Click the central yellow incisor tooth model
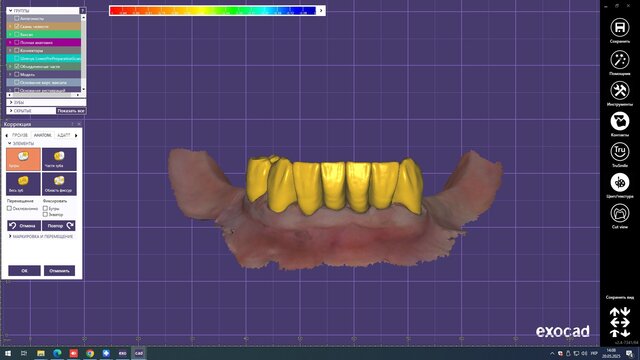Image resolution: width=640 pixels, height=360 pixels. tap(333, 186)
